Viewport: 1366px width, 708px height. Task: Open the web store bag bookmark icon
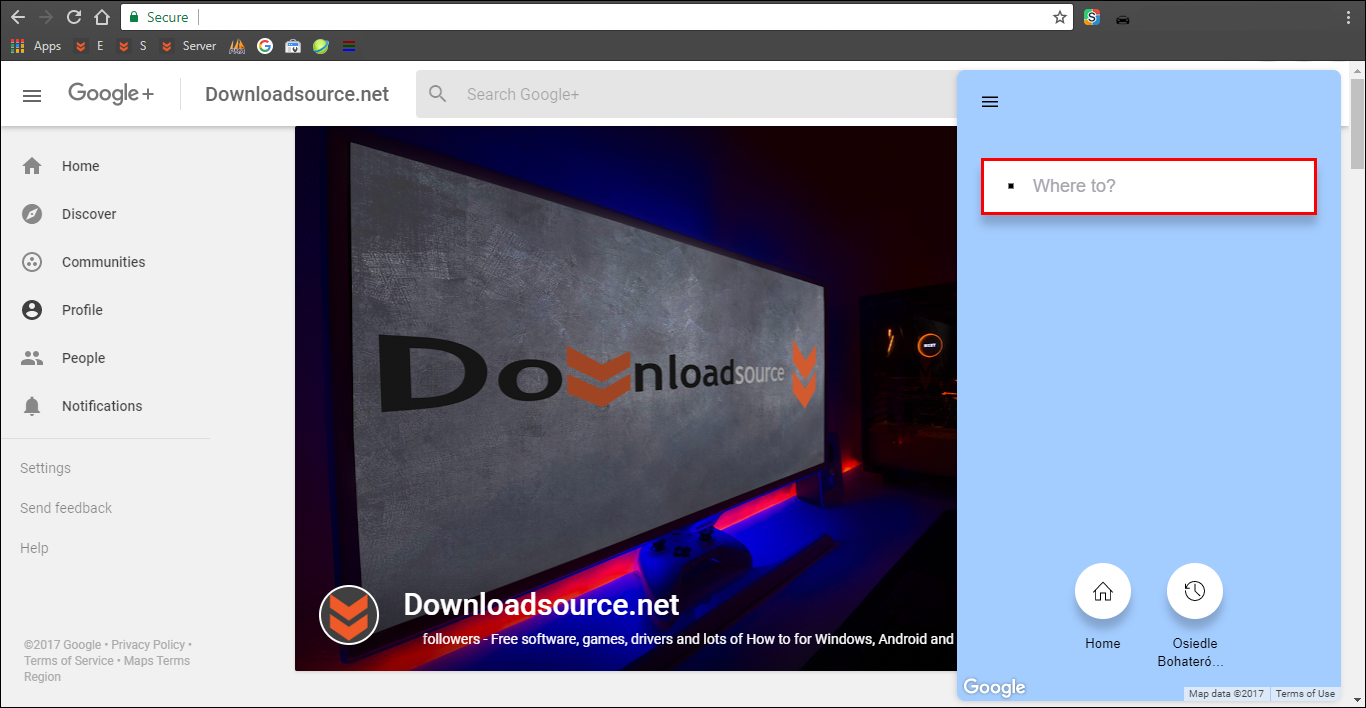click(x=293, y=46)
